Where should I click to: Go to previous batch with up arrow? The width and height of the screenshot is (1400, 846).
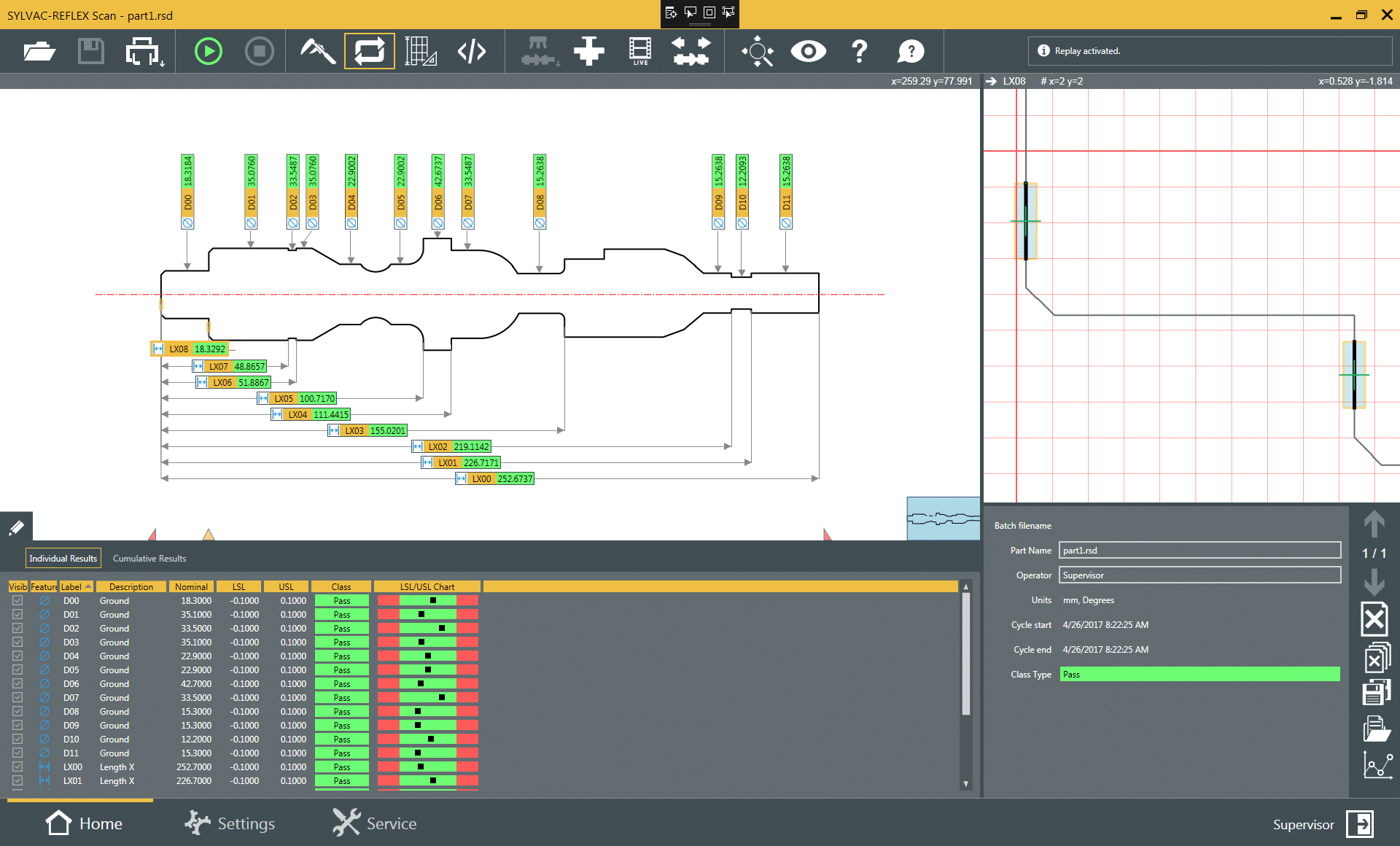1374,524
